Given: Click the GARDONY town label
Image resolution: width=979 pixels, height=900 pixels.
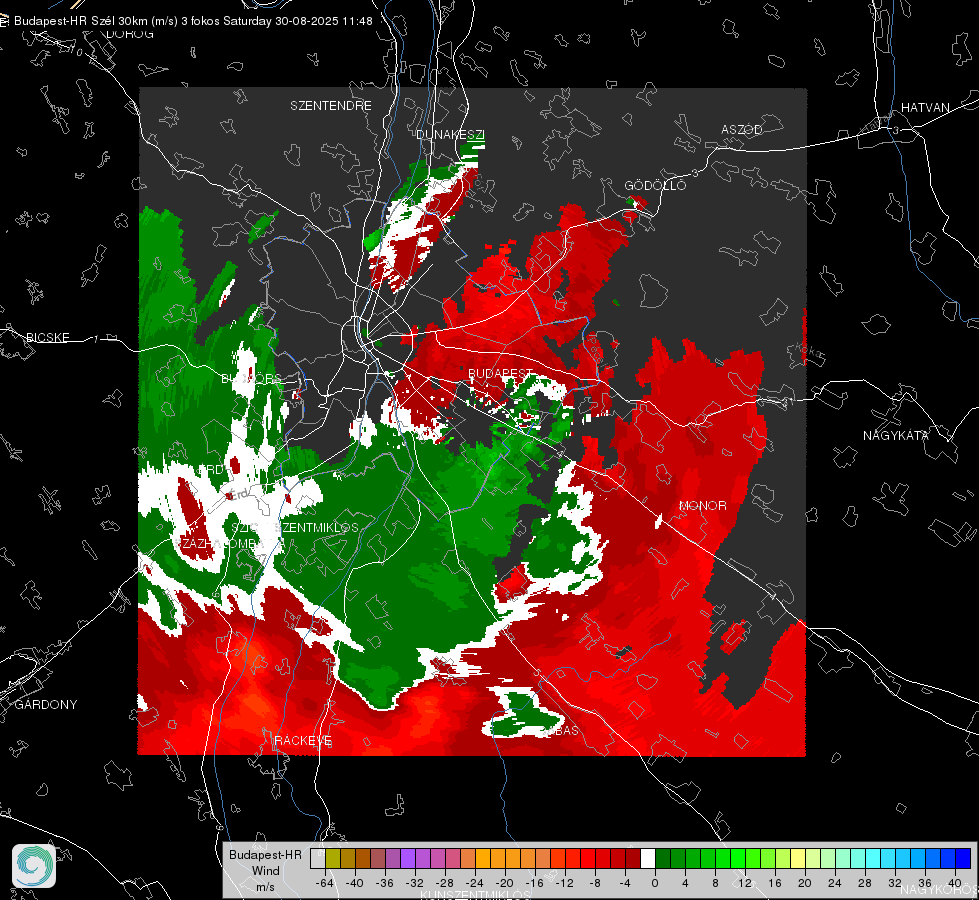Looking at the screenshot, I should pos(46,705).
